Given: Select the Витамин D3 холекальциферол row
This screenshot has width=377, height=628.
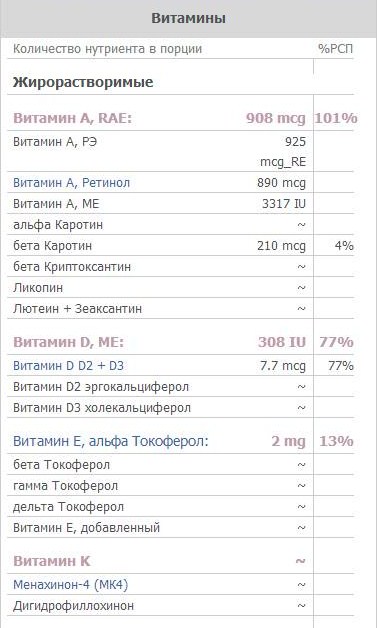Looking at the screenshot, I should click(x=180, y=408).
